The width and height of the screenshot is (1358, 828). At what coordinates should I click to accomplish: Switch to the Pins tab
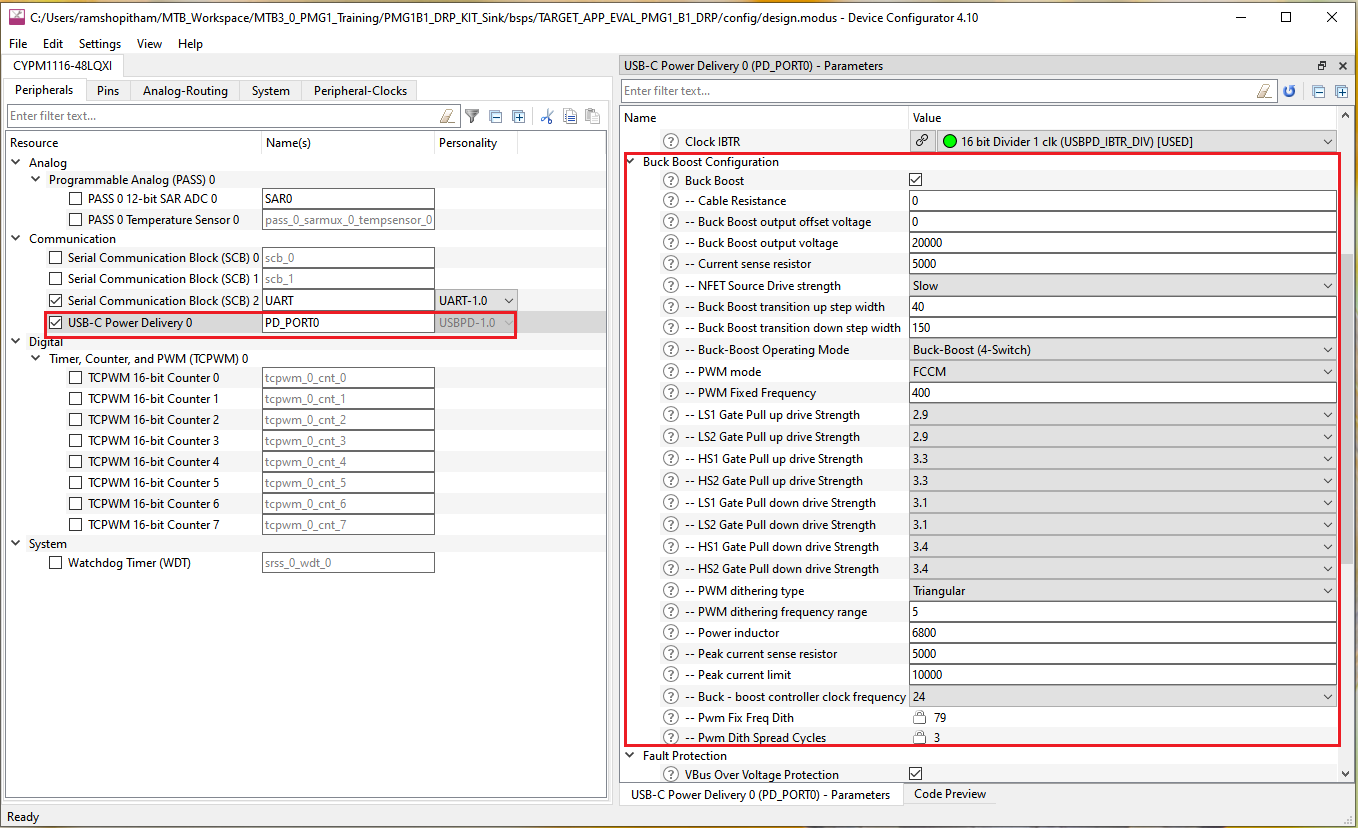108,91
